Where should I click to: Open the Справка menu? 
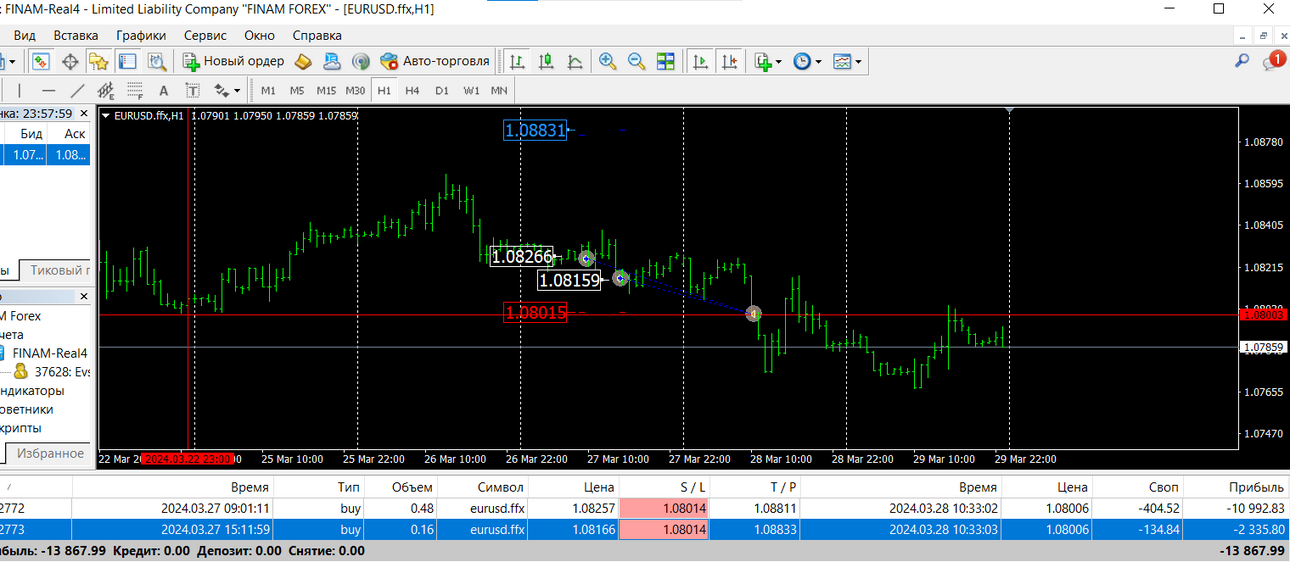point(317,35)
